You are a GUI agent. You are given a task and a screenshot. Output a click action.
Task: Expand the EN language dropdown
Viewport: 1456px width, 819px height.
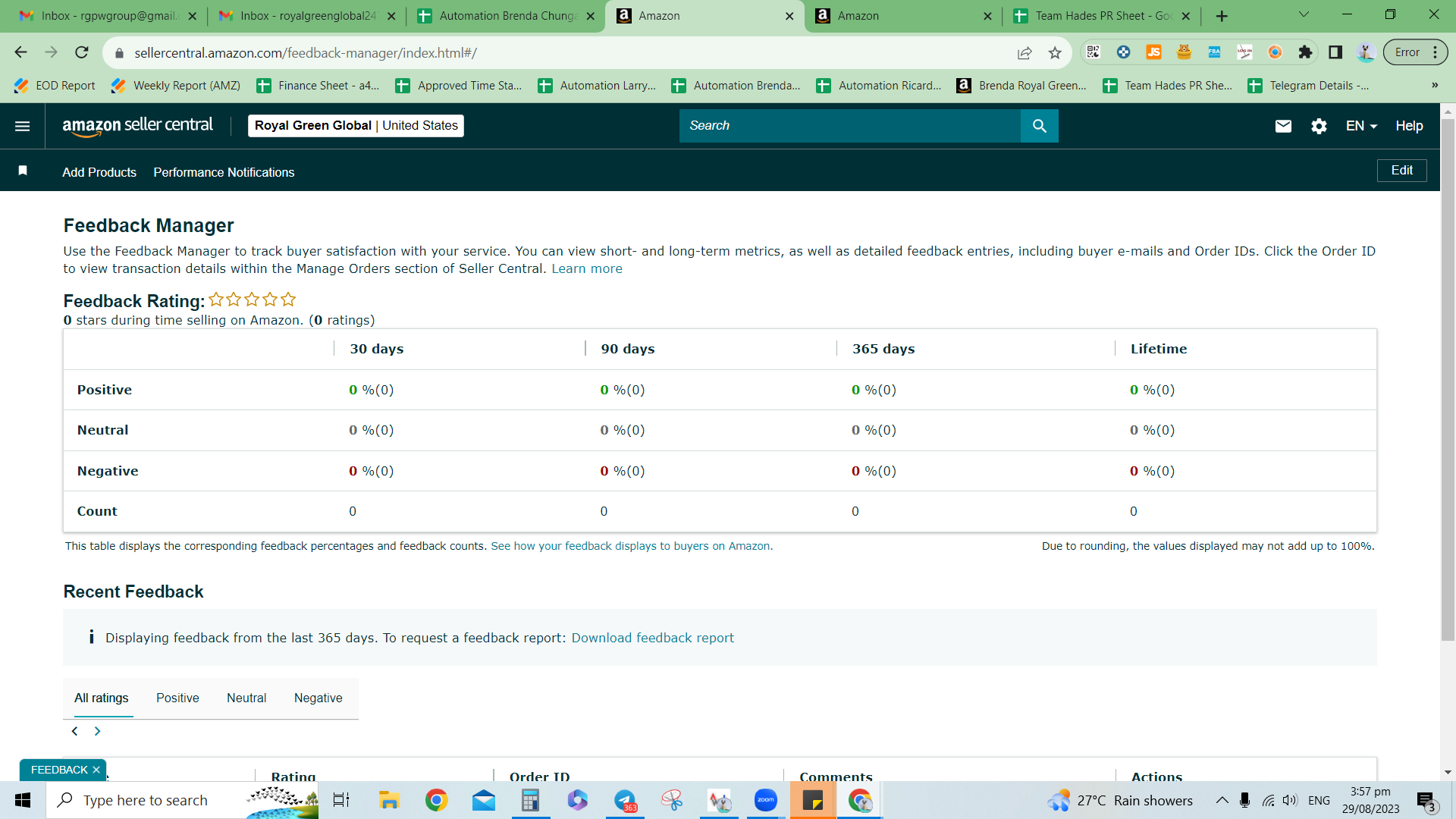pyautogui.click(x=1361, y=126)
